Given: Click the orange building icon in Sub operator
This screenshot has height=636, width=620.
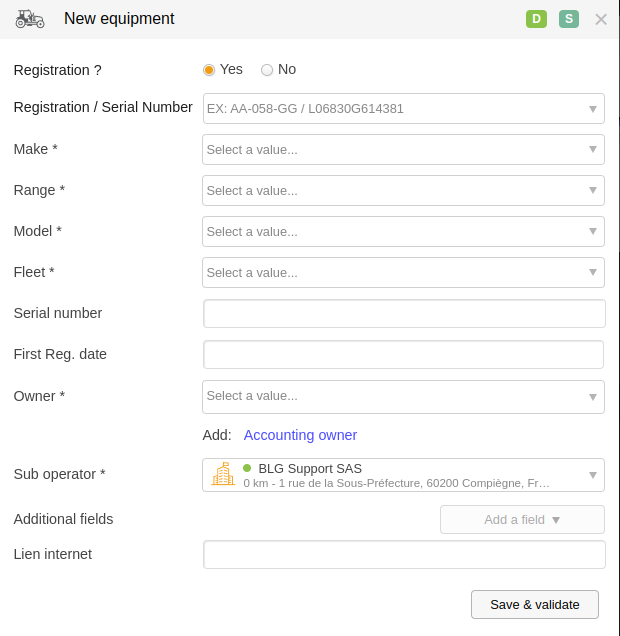Looking at the screenshot, I should (x=223, y=474).
